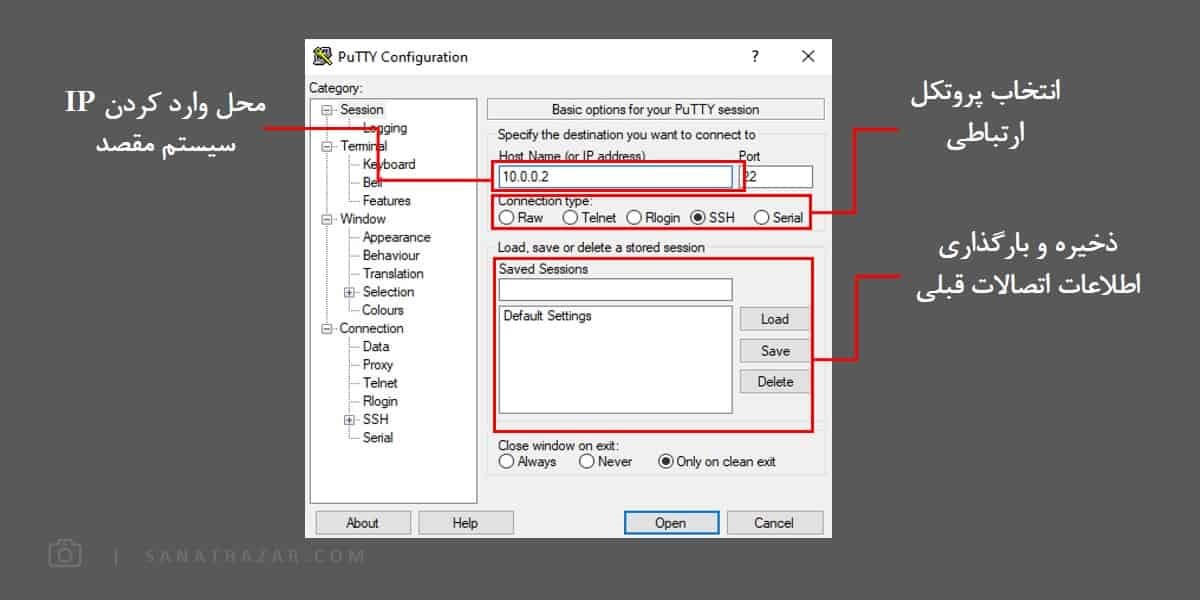Choose Never for close window on exit
The width and height of the screenshot is (1200, 600).
tap(586, 462)
